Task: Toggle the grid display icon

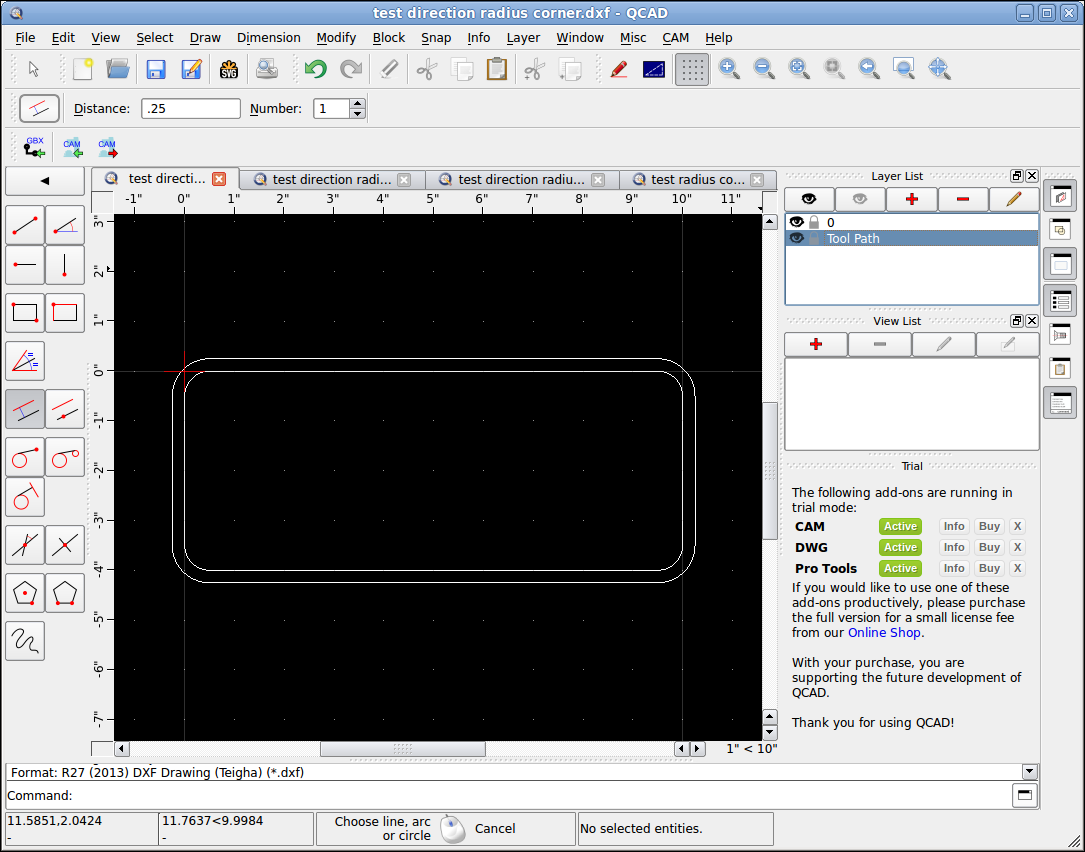Action: (692, 69)
